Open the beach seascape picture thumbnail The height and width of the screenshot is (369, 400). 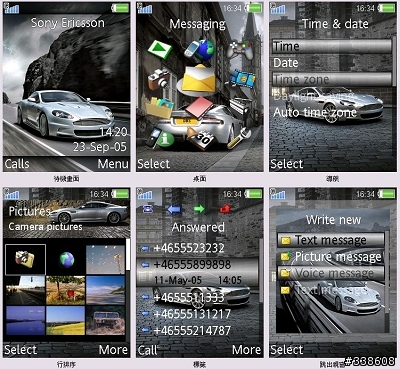[105, 290]
